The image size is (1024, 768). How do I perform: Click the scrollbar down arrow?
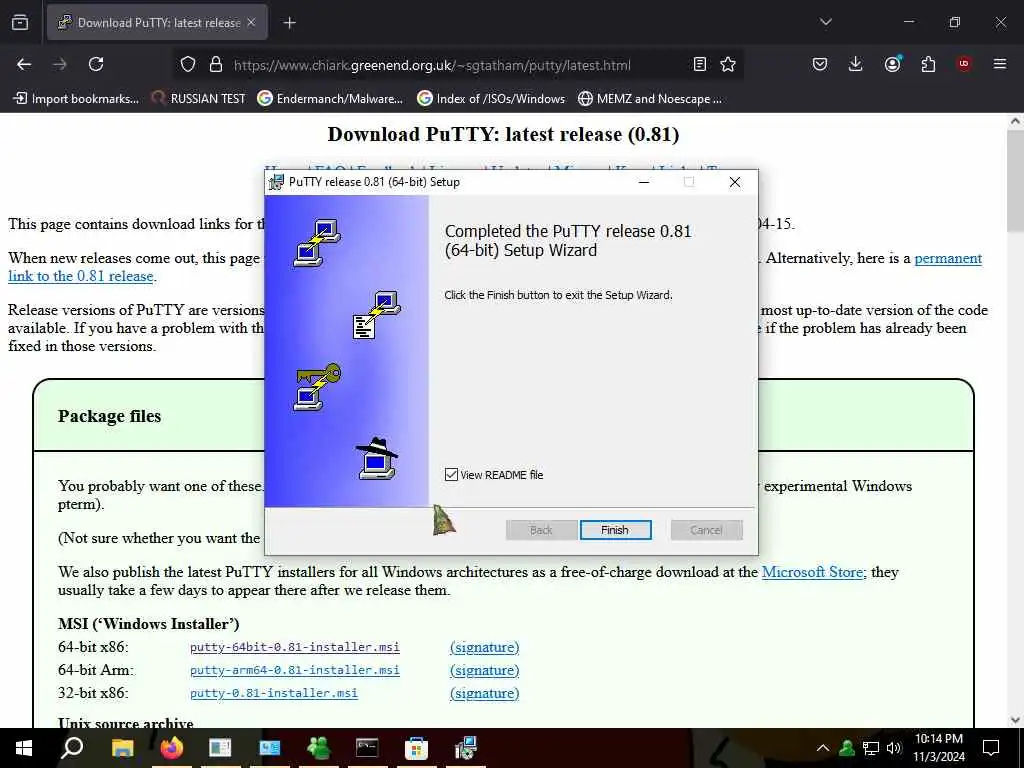coord(1015,720)
